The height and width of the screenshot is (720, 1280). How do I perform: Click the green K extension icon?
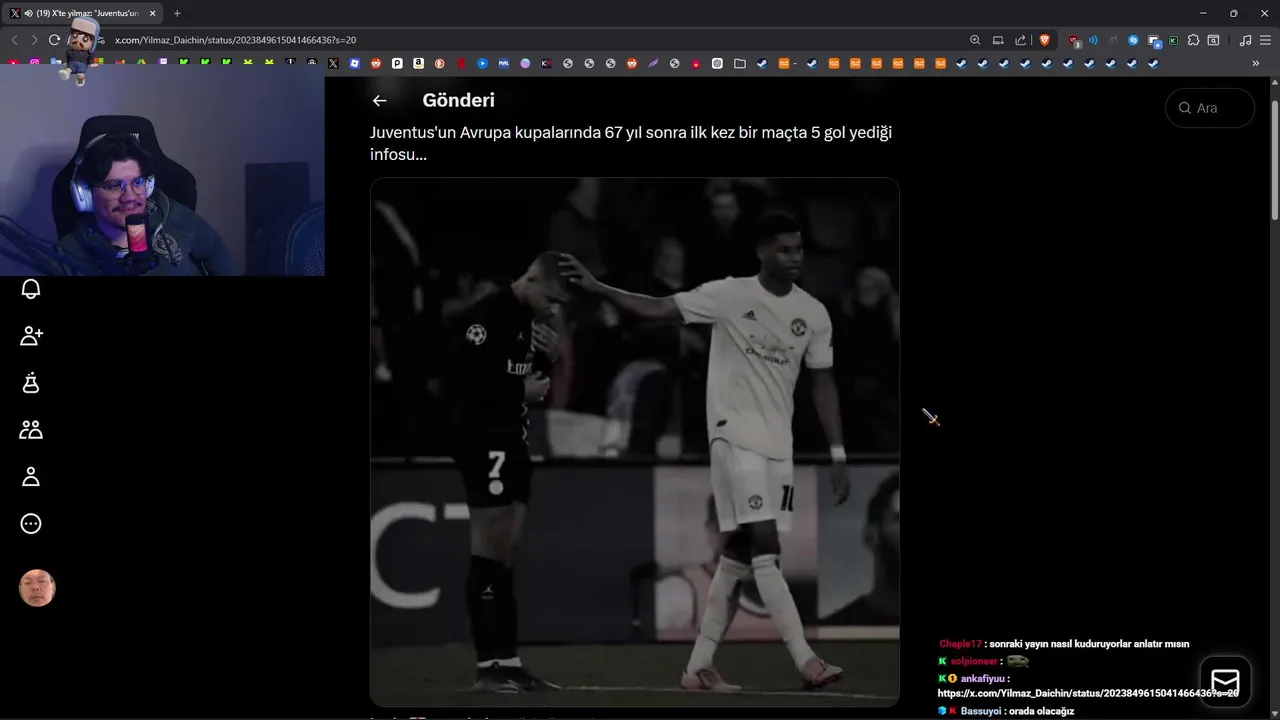(x=1173, y=41)
